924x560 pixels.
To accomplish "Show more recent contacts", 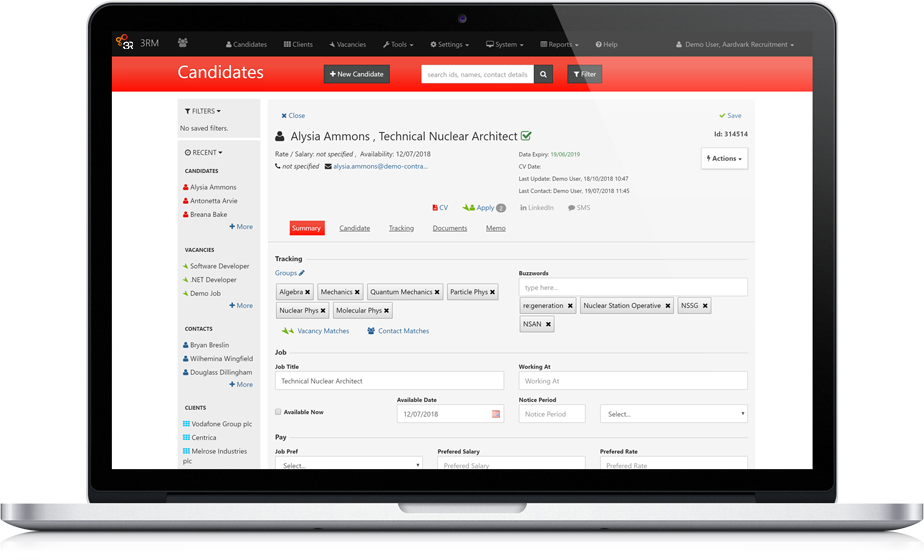I will [241, 384].
